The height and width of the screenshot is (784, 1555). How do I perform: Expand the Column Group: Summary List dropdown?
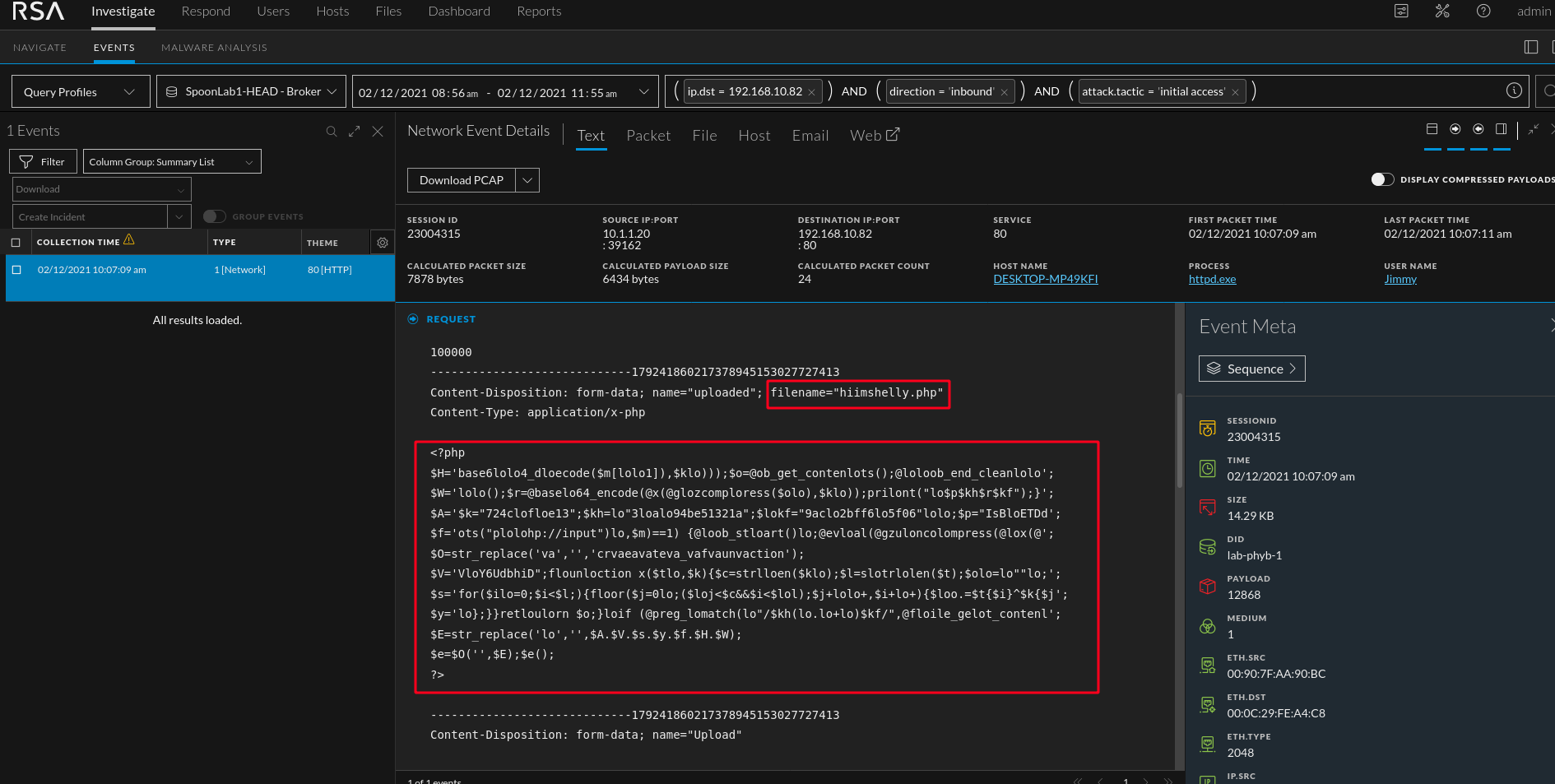(170, 161)
